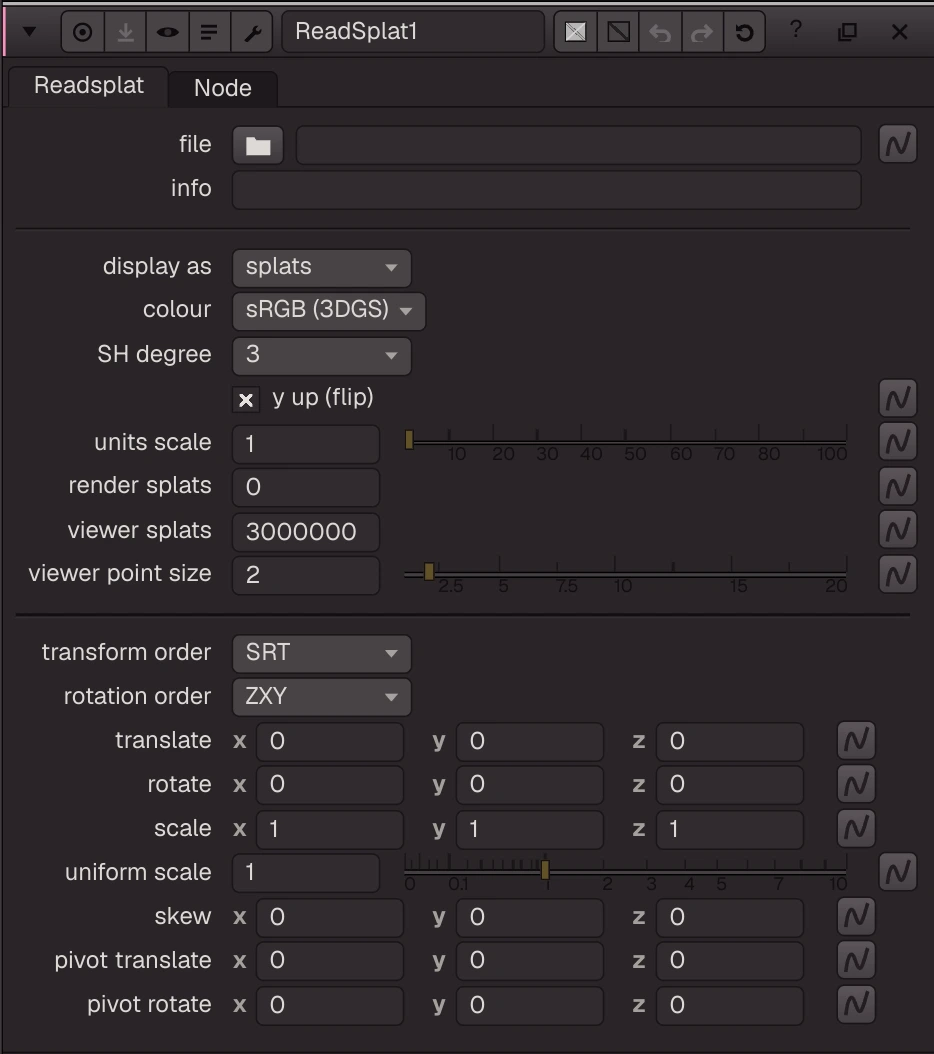The image size is (934, 1054).
Task: Open the animation menu for translate
Action: 856,740
